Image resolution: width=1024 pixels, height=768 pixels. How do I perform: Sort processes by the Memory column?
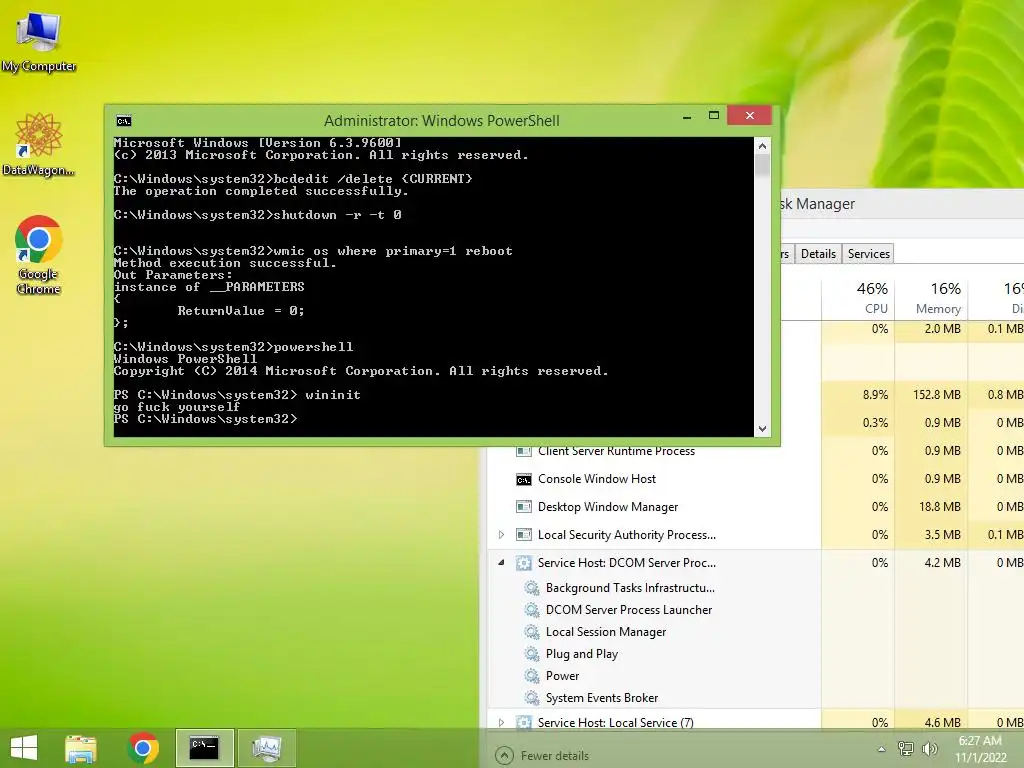click(931, 298)
